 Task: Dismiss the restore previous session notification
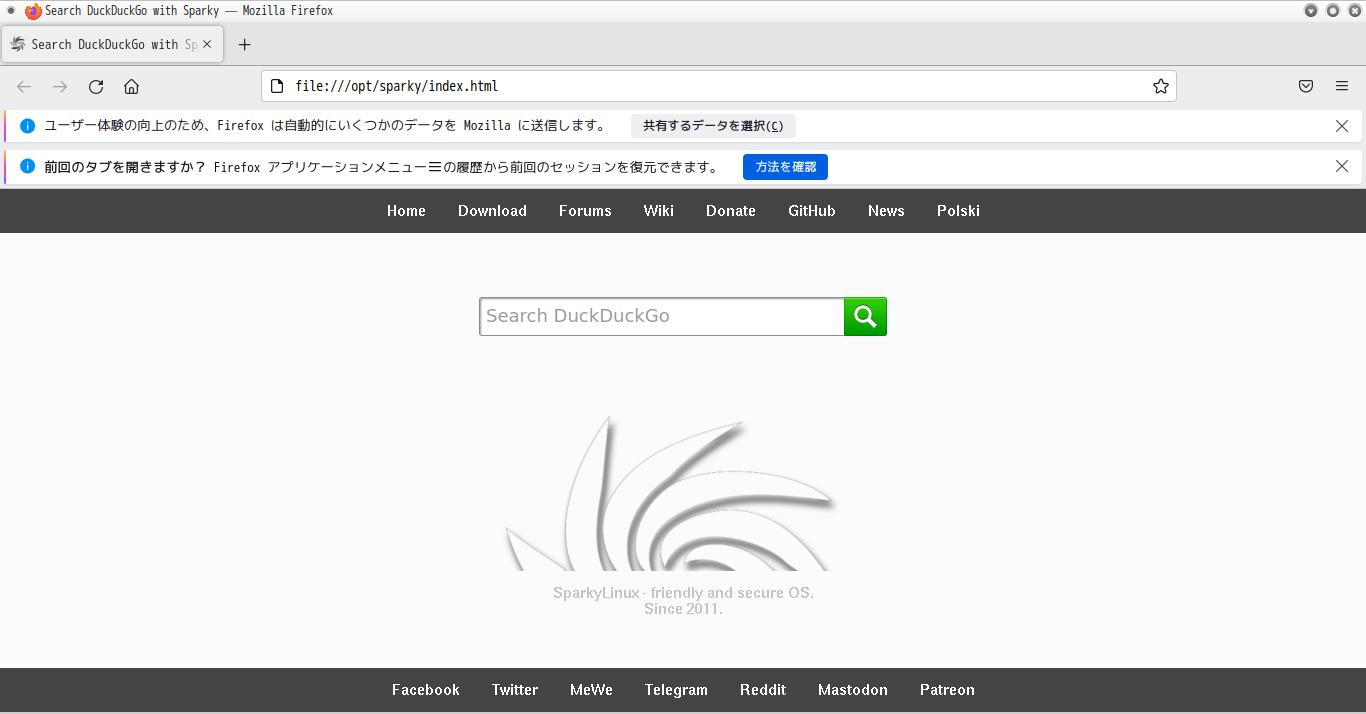click(1342, 166)
